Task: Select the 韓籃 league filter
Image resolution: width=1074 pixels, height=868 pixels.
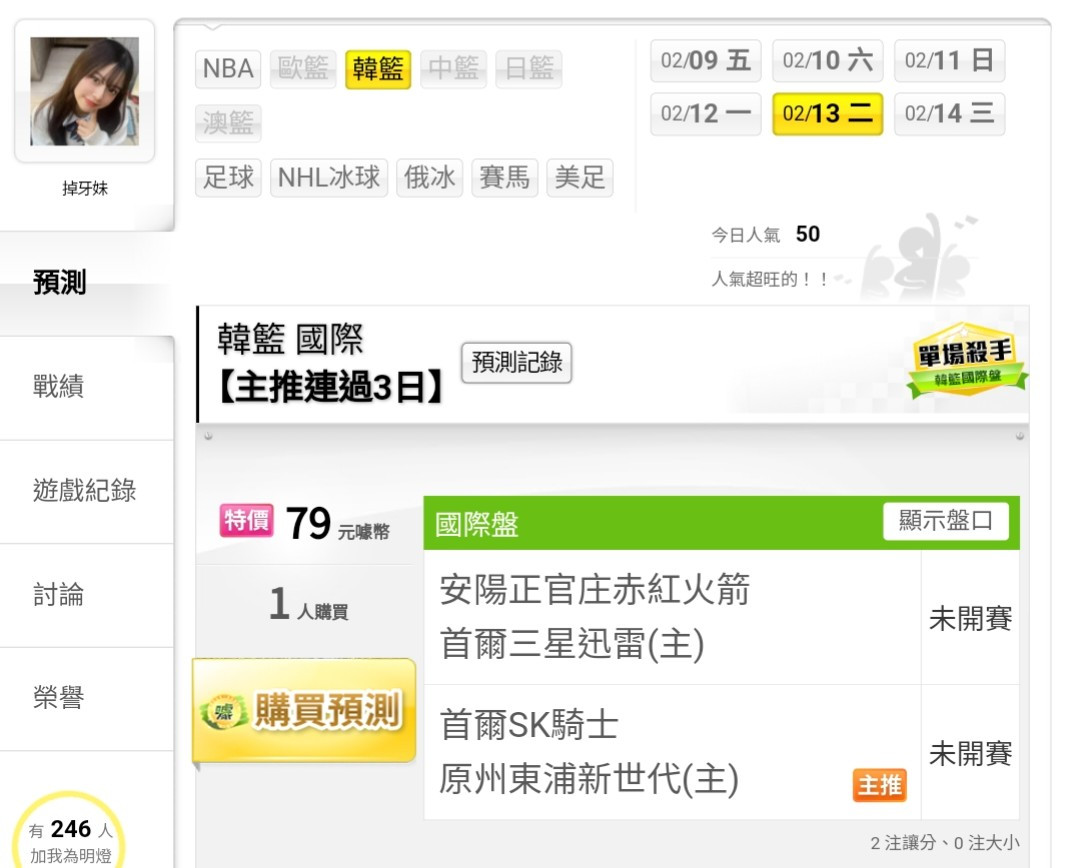Action: (x=378, y=69)
